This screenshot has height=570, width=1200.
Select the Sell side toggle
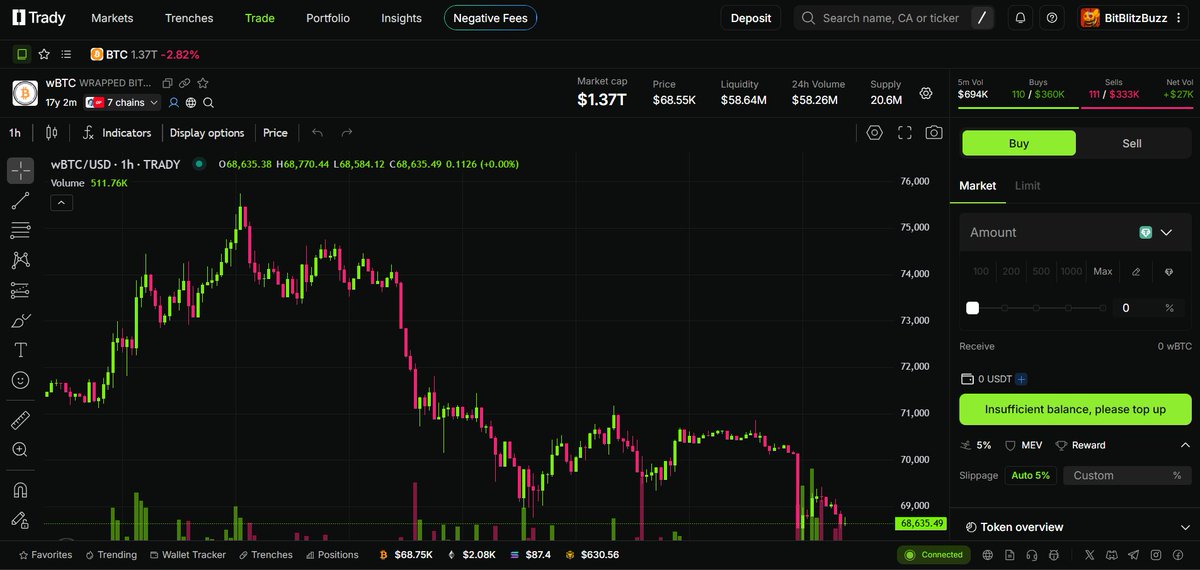click(x=1132, y=143)
